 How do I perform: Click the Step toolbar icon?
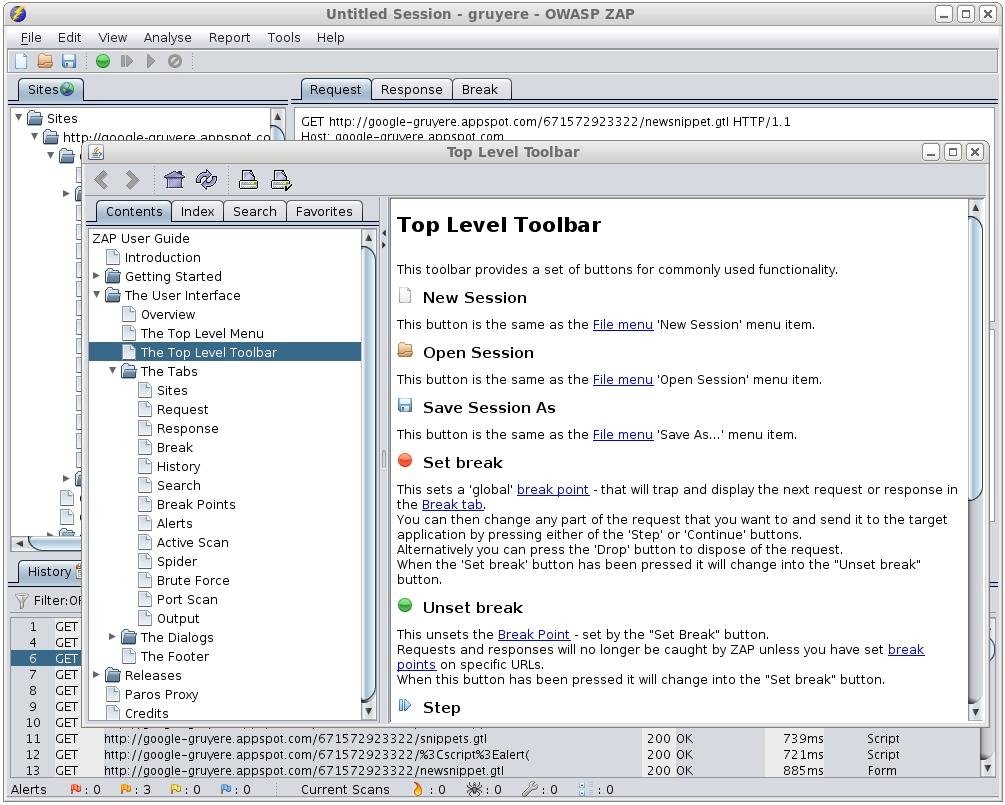tap(127, 61)
